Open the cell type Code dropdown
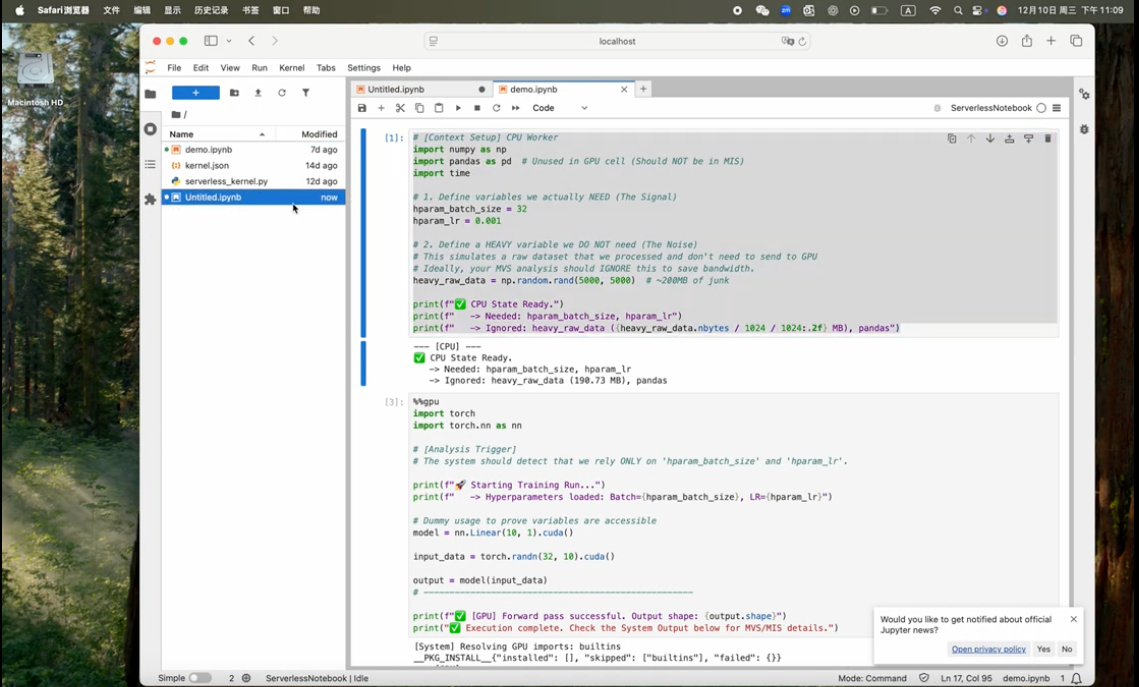Screen dimensions: 1139x687 click(560, 108)
